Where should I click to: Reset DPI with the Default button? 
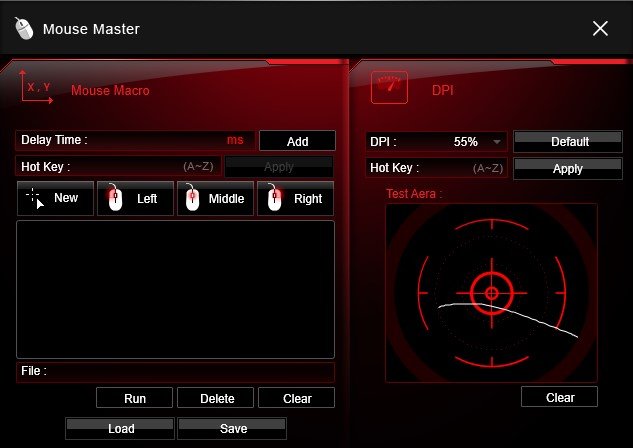tap(568, 141)
